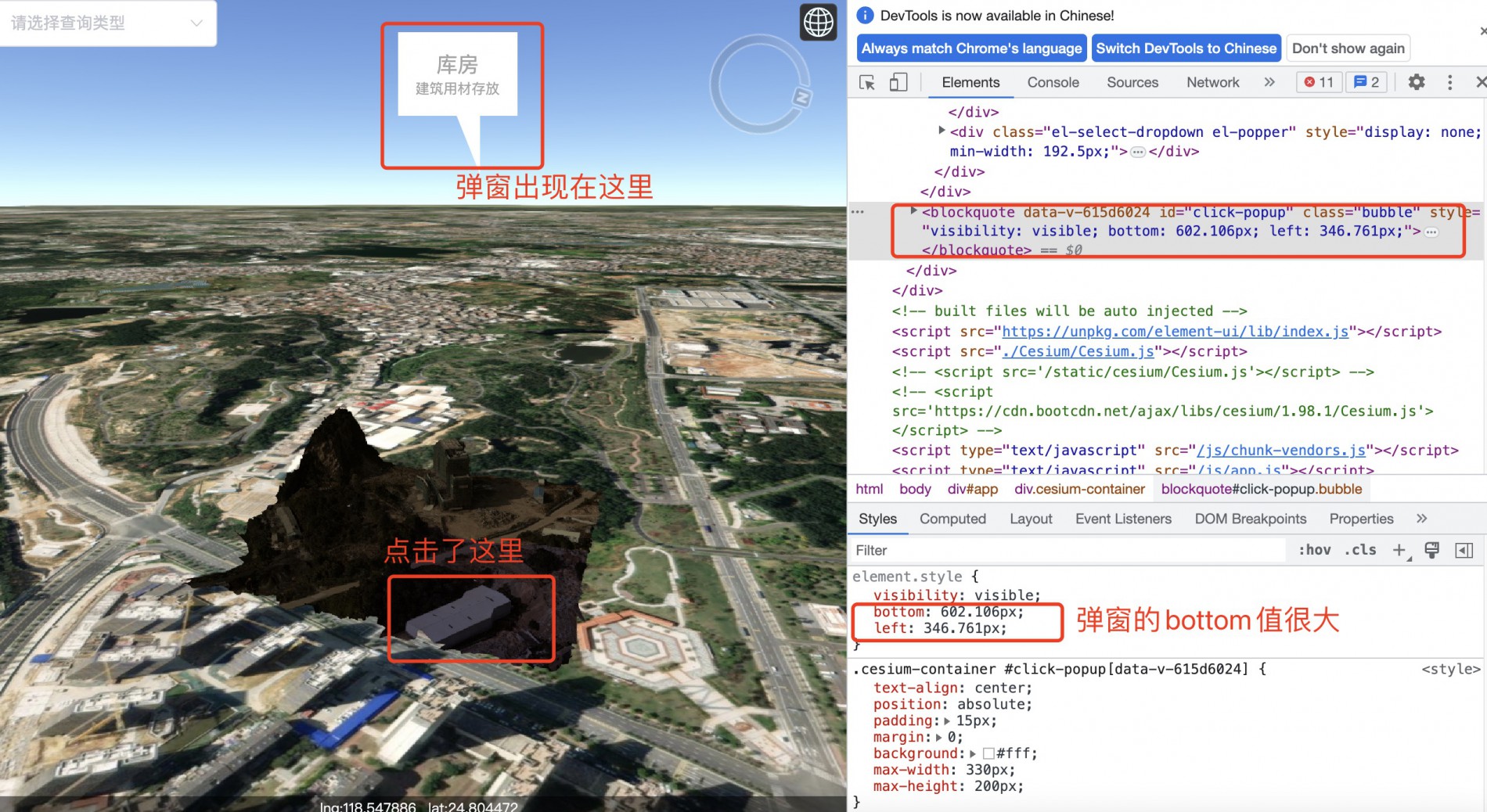This screenshot has height=812, width=1487.
Task: Click the text-align: center declaration
Action: 952,688
